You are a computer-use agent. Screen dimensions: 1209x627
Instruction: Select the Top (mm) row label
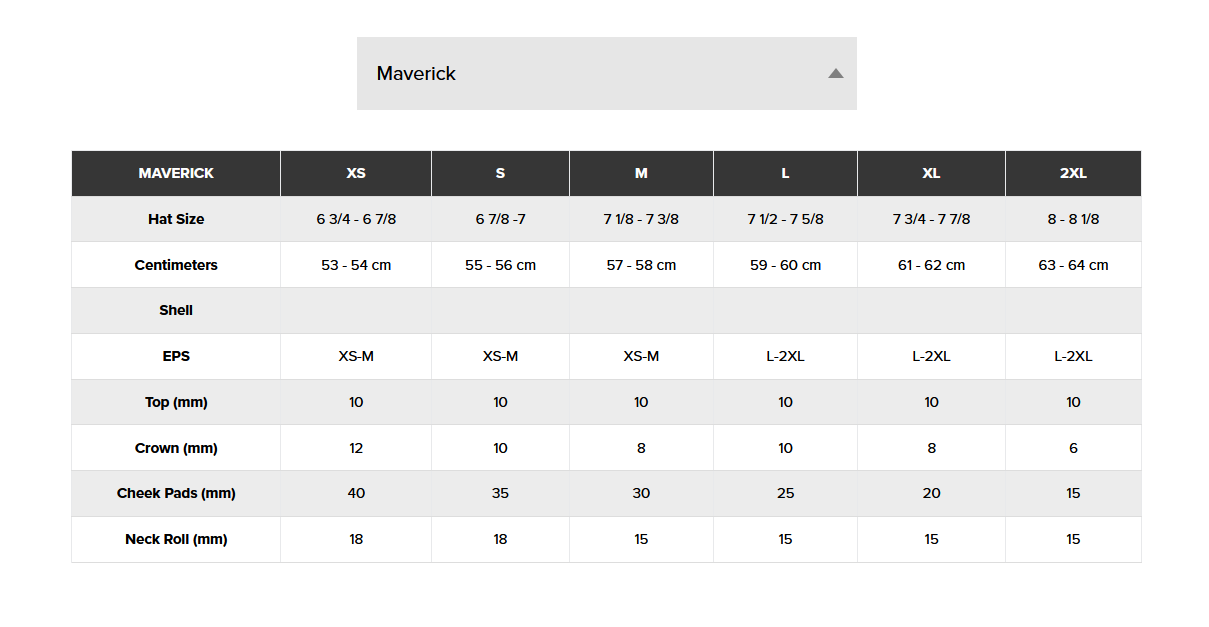176,402
